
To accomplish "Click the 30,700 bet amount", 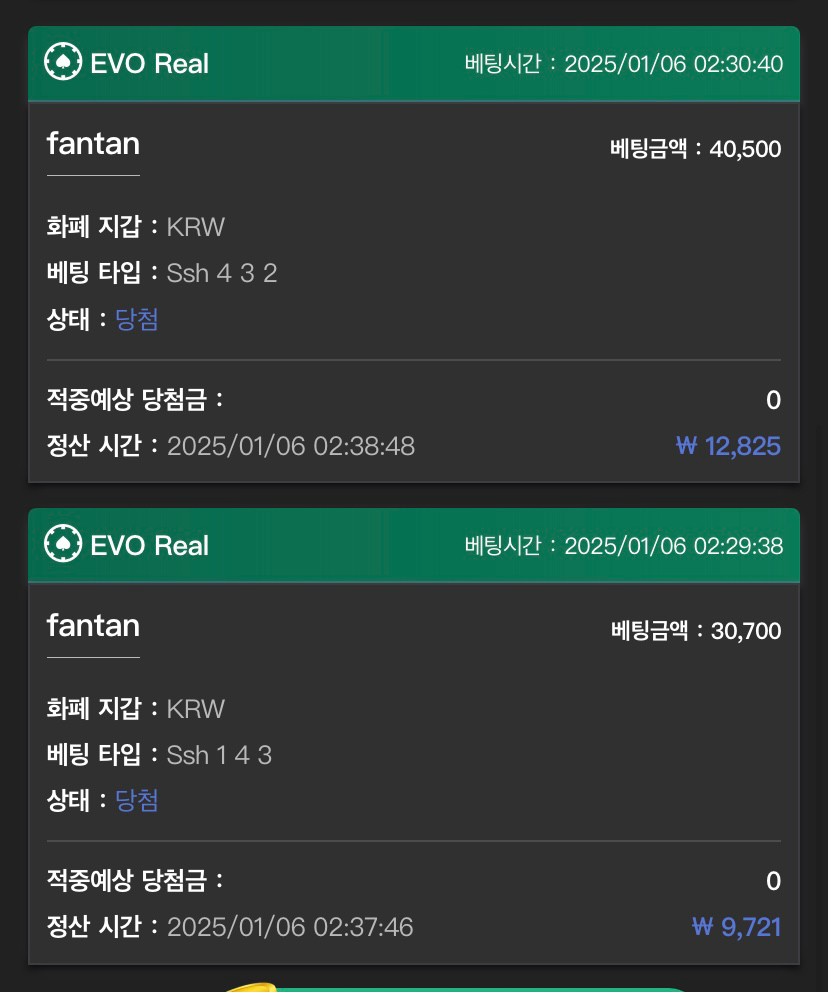I will pyautogui.click(x=745, y=631).
